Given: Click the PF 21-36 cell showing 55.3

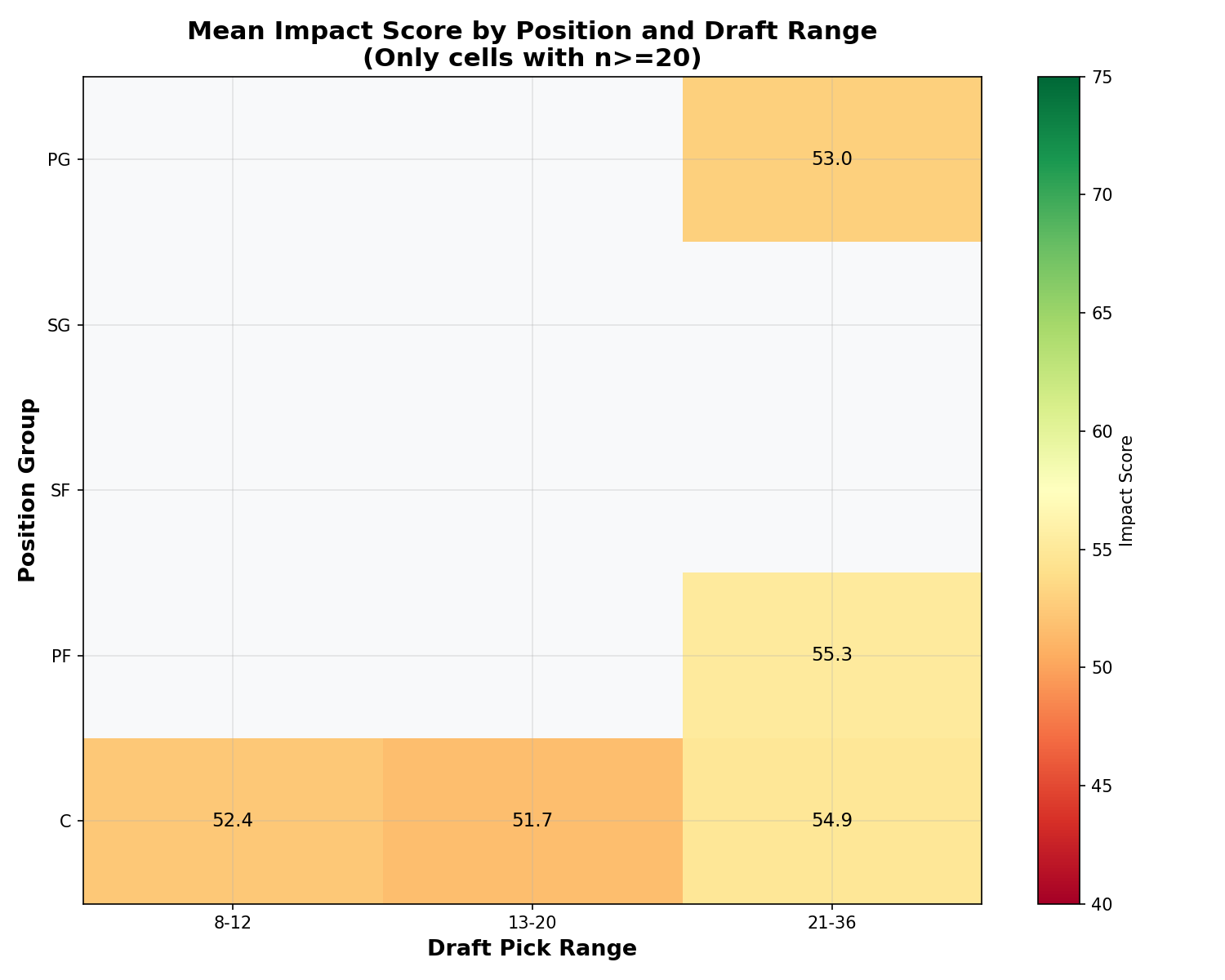Looking at the screenshot, I should 831,655.
